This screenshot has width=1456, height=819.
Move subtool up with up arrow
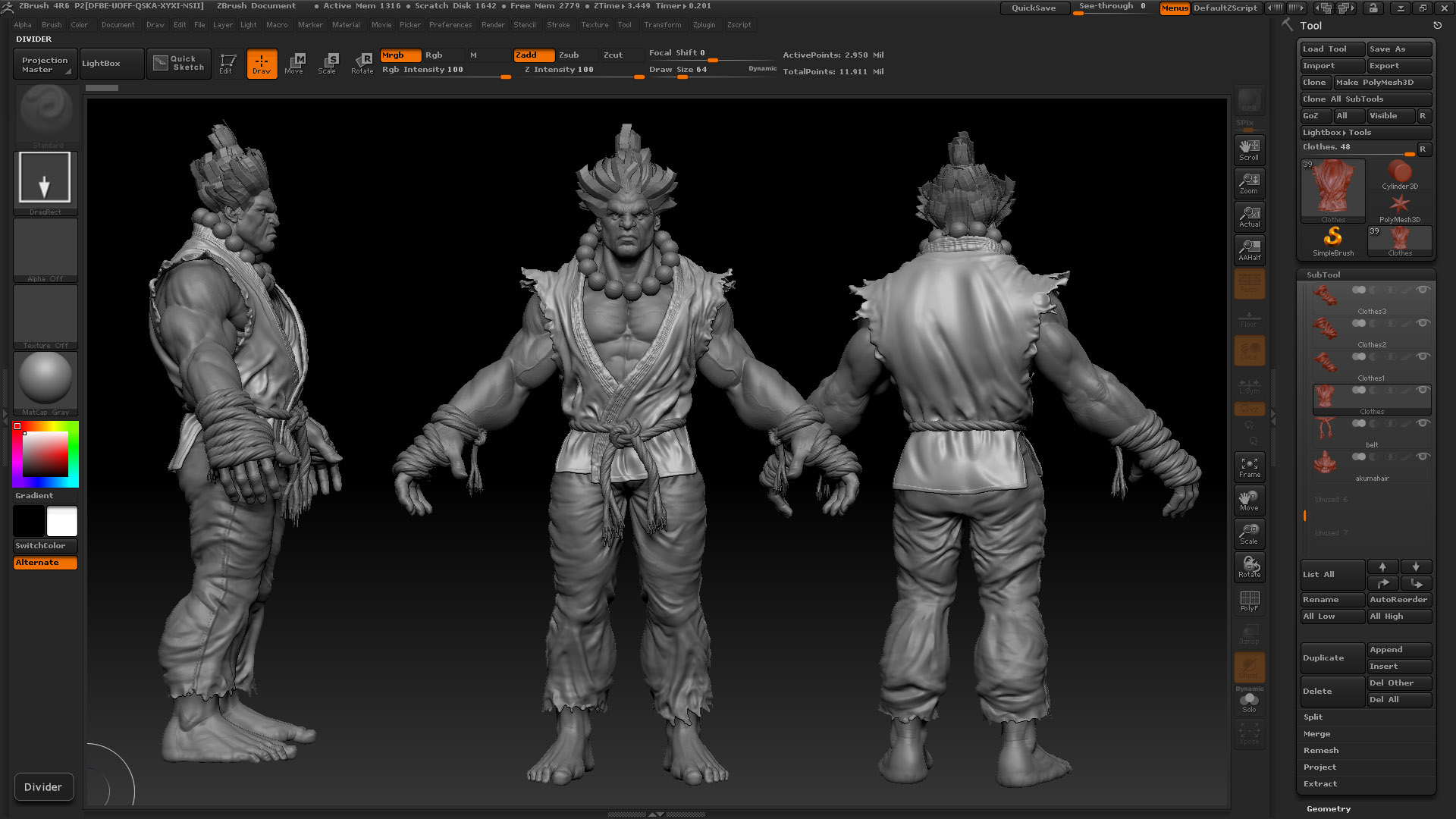pos(1382,566)
